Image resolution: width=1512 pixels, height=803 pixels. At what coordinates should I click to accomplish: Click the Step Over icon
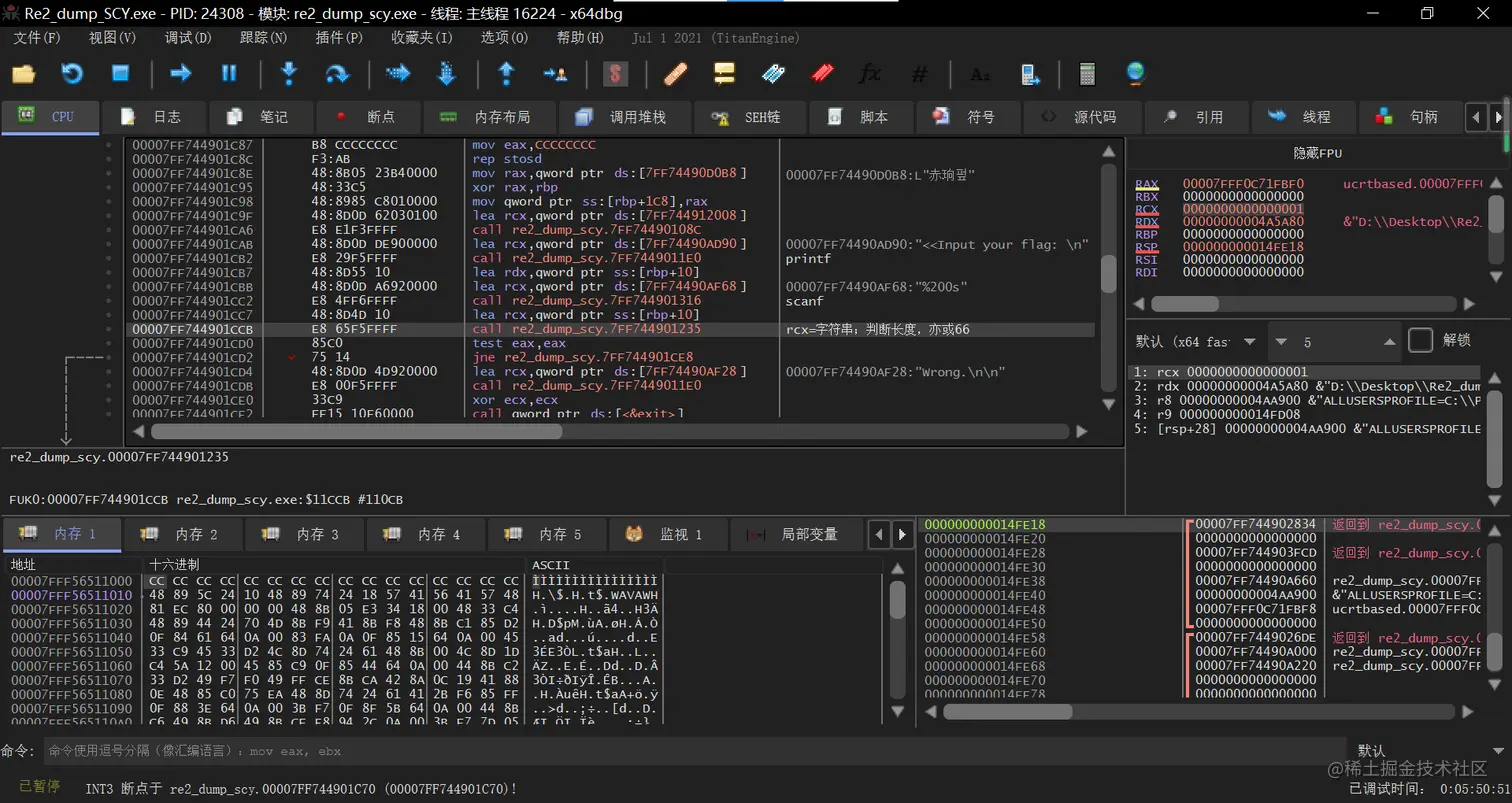(x=337, y=73)
